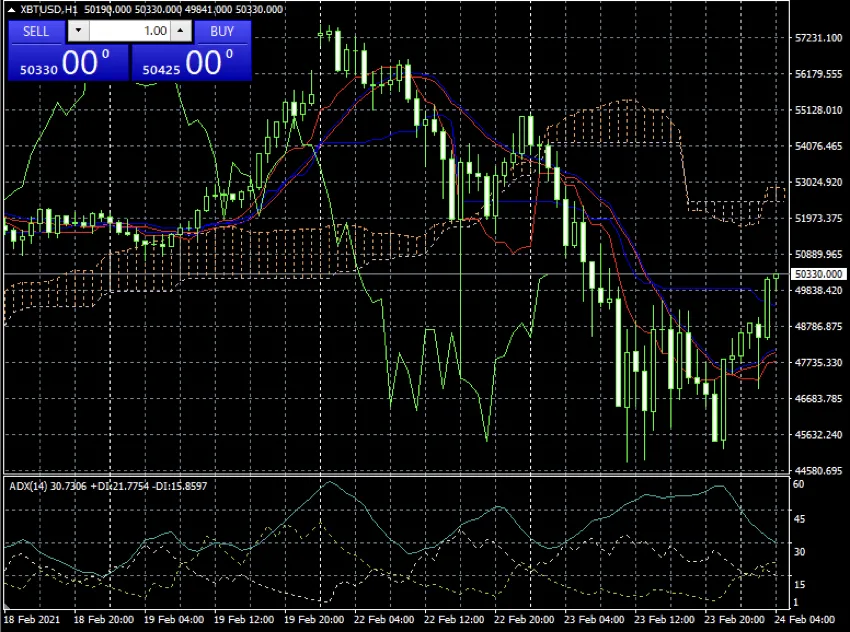Click price scale value 44580.695
This screenshot has height=632, width=850.
[819, 470]
